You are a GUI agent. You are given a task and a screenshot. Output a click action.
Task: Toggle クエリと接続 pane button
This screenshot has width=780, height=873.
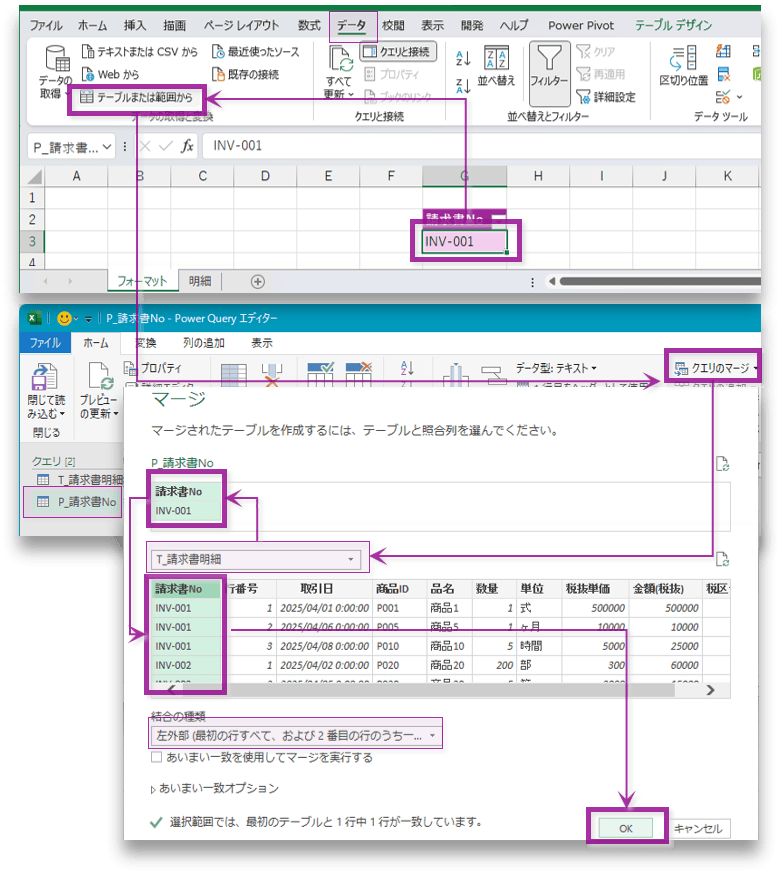398,52
